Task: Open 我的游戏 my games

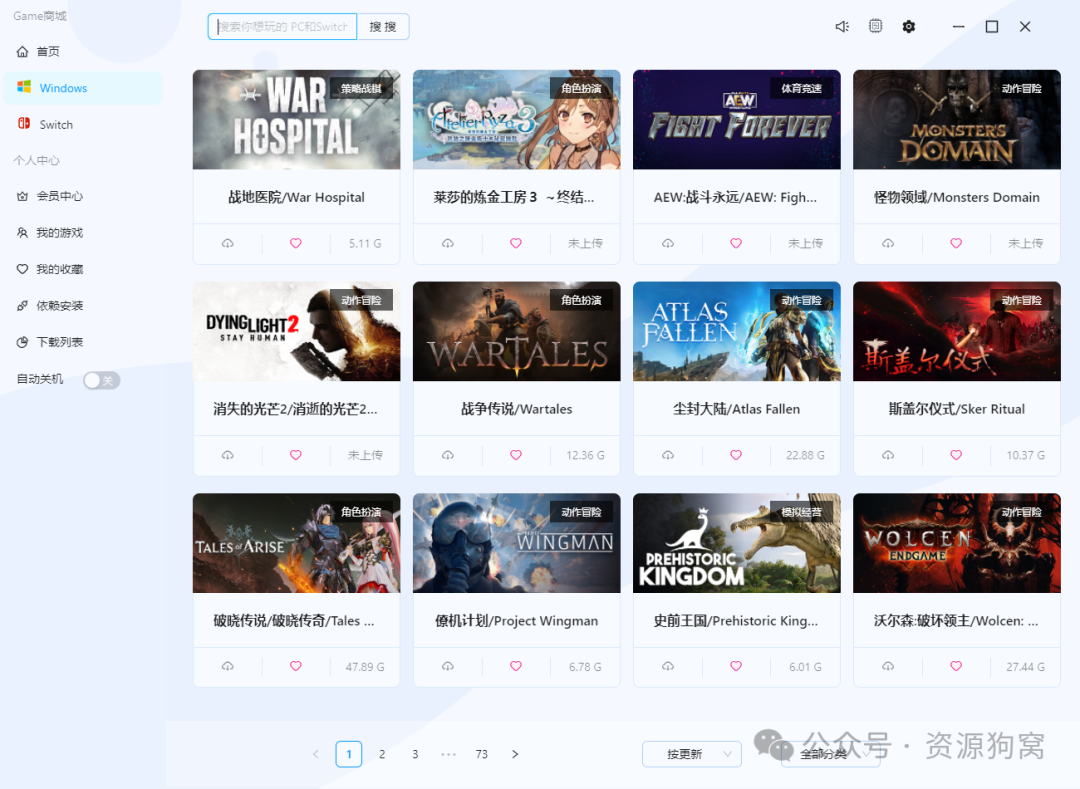Action: point(83,233)
